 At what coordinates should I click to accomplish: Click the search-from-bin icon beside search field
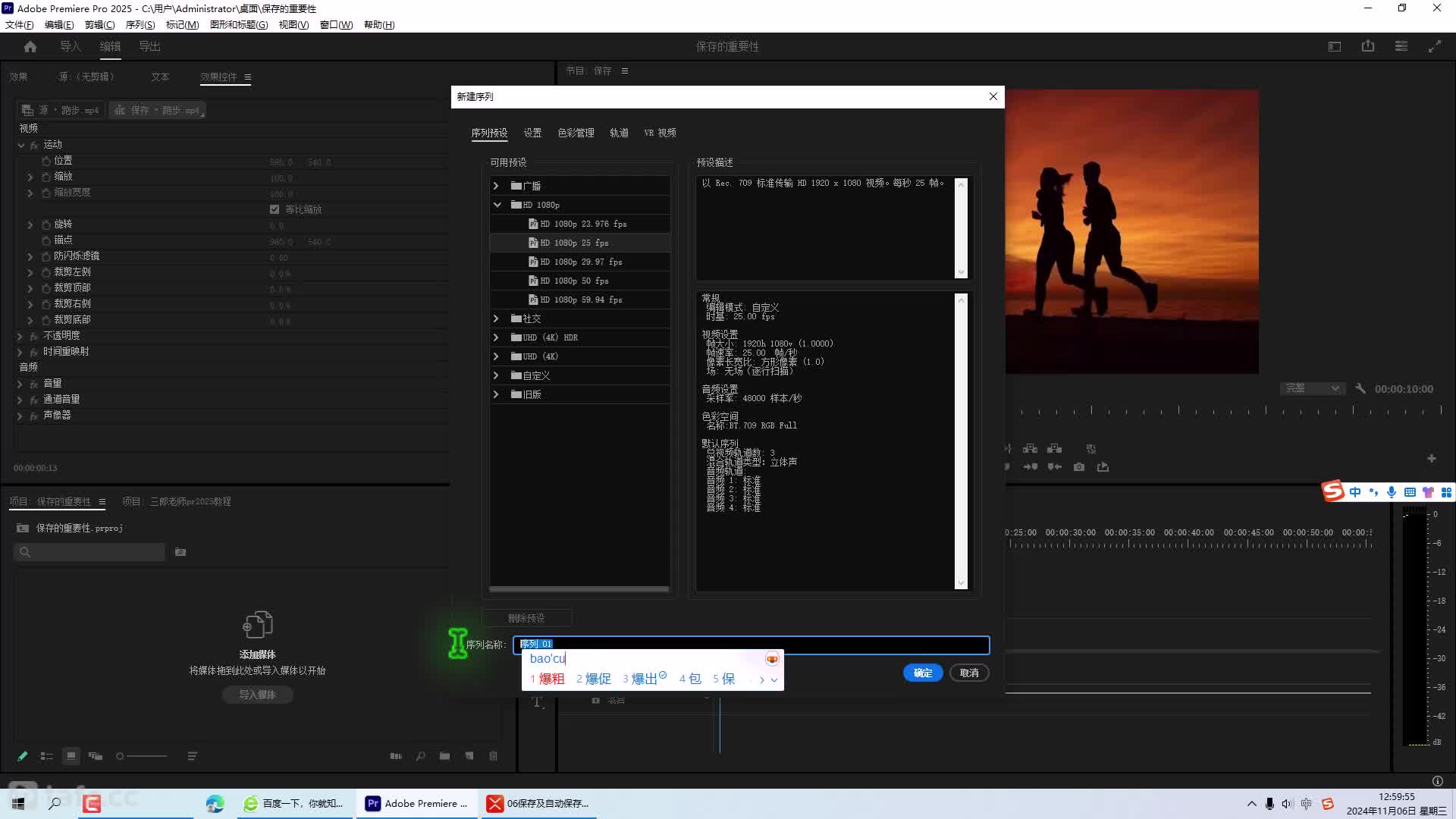[180, 552]
